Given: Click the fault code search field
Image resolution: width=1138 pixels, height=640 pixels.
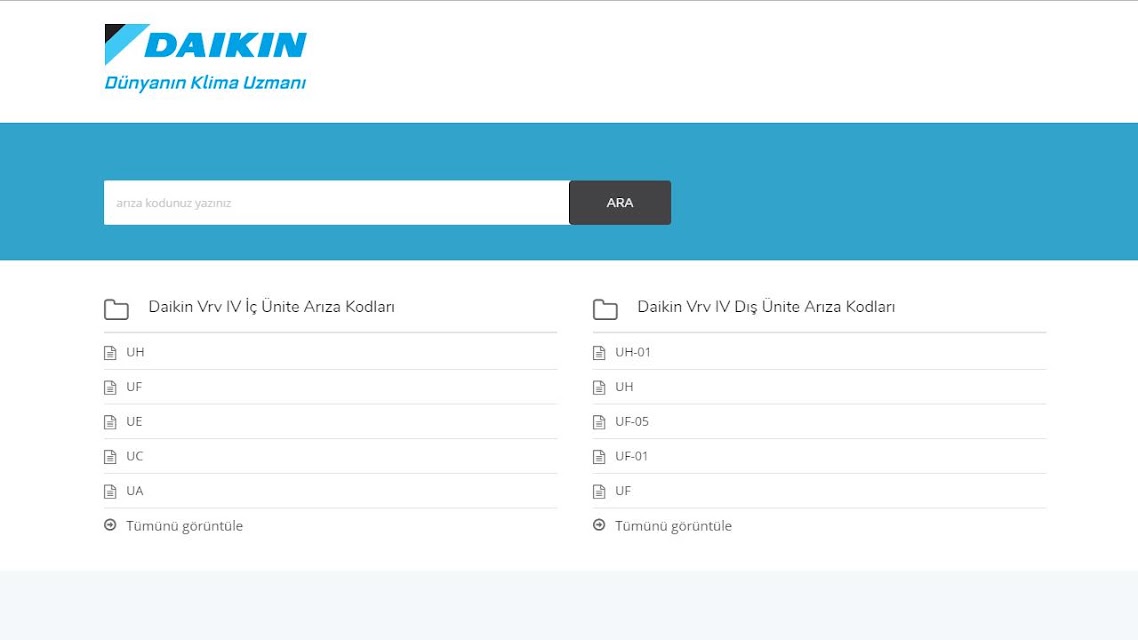Looking at the screenshot, I should tap(337, 202).
